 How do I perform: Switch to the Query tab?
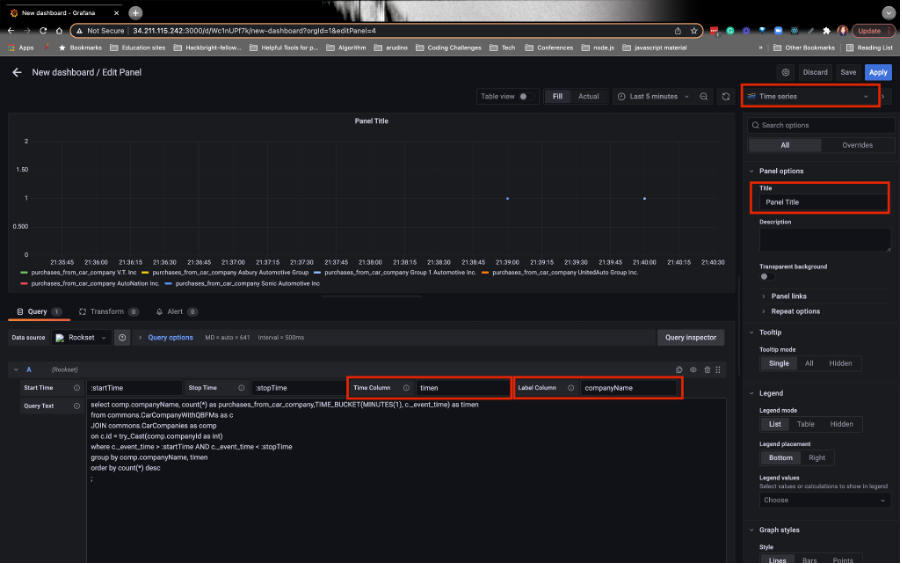(38, 312)
